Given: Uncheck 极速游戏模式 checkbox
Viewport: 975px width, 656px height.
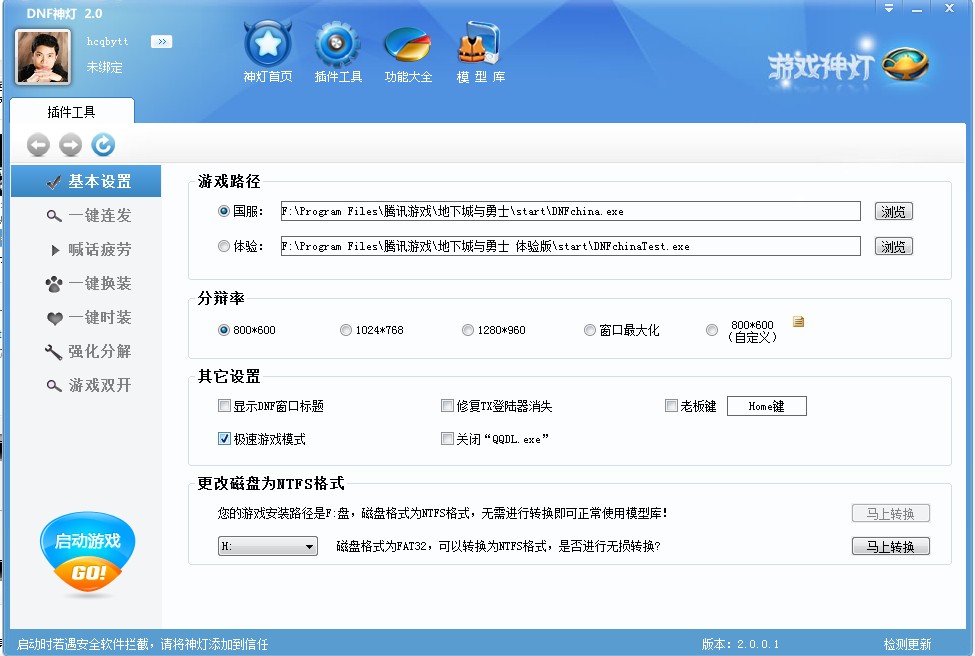Looking at the screenshot, I should coord(224,439).
